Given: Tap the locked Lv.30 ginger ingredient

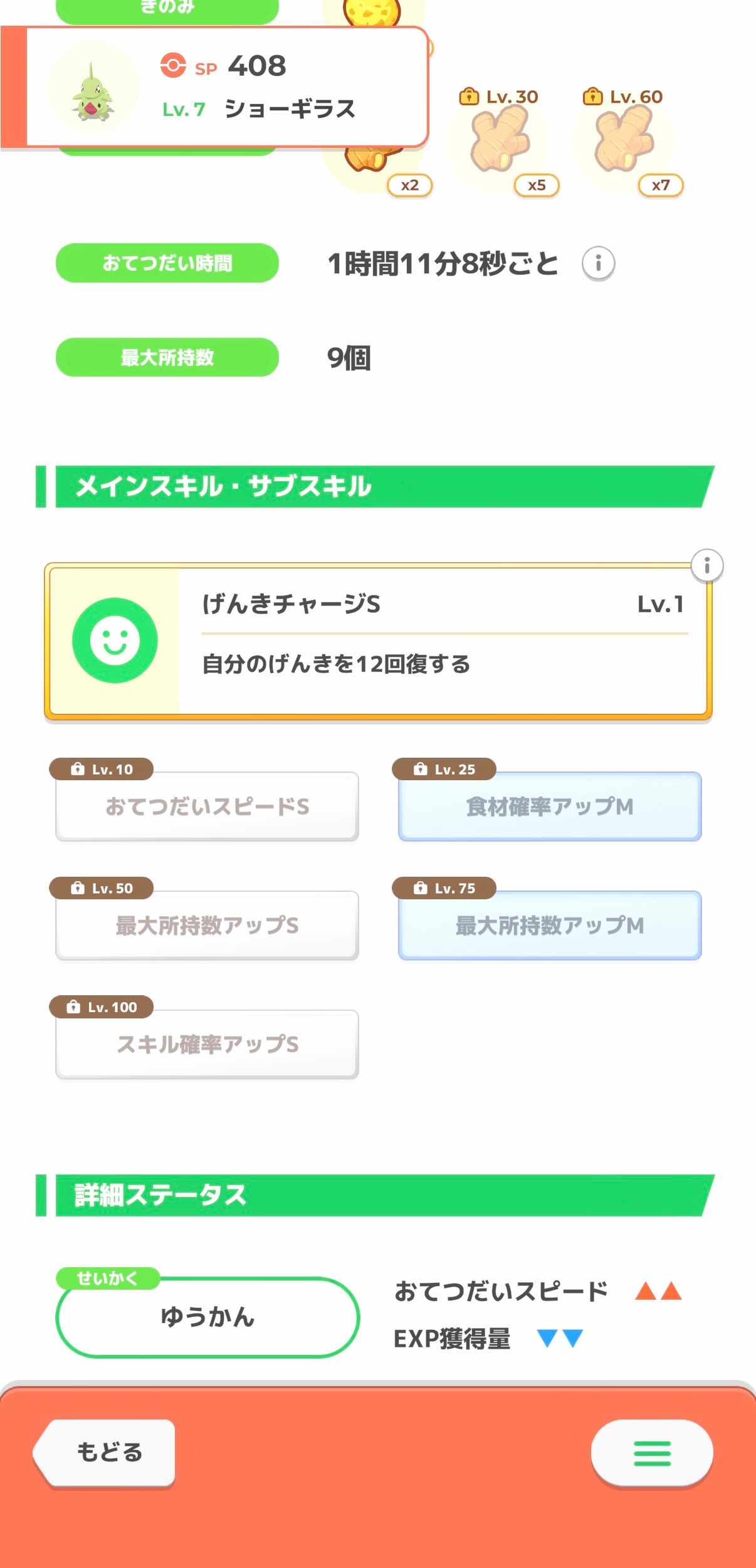Looking at the screenshot, I should [500, 141].
